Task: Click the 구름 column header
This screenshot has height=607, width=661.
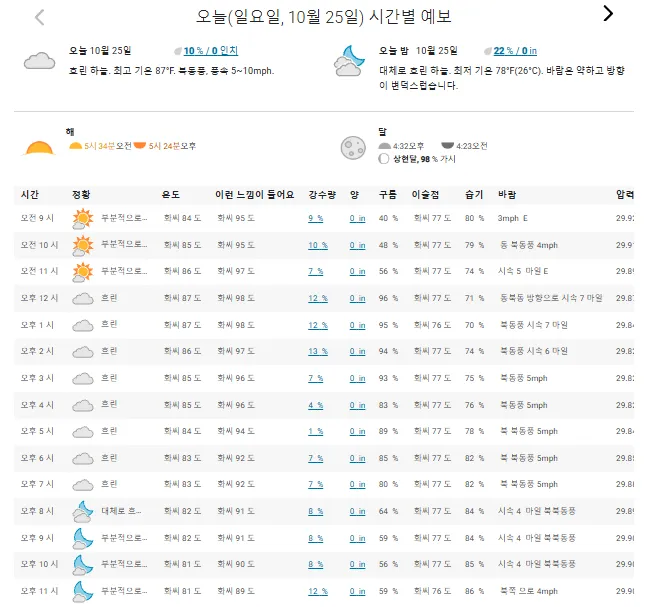Action: coord(387,195)
